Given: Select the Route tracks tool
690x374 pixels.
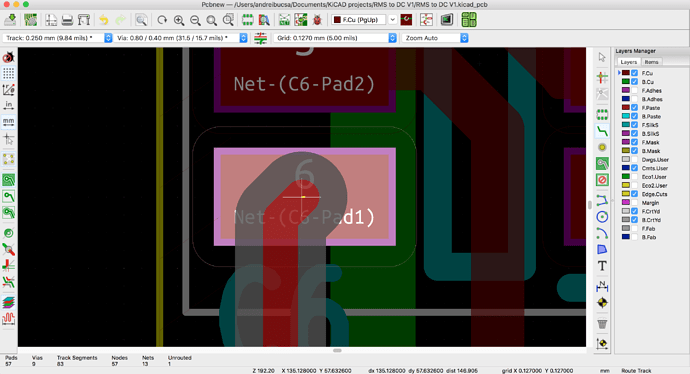Looking at the screenshot, I should click(x=602, y=131).
